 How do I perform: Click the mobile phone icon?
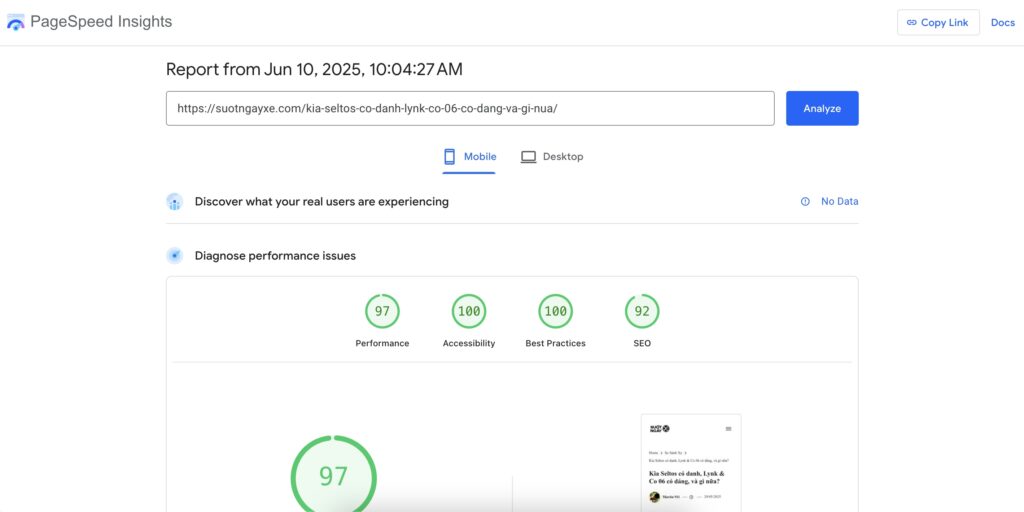tap(449, 157)
